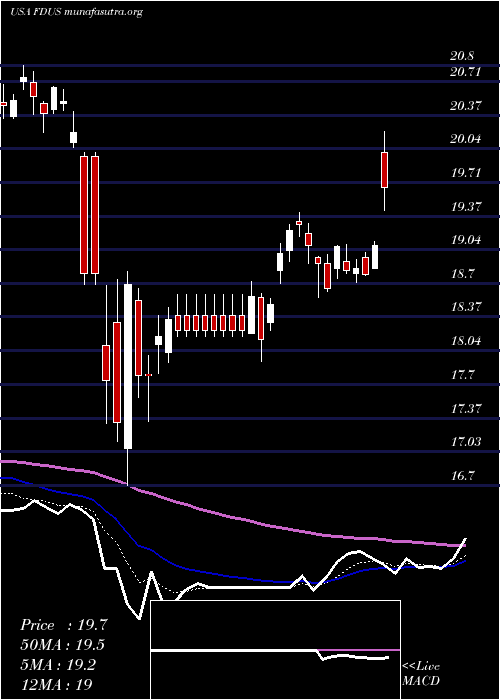The height and width of the screenshot is (700, 500).
Task: Click the 17.7 price level label
Action: tap(462, 375)
